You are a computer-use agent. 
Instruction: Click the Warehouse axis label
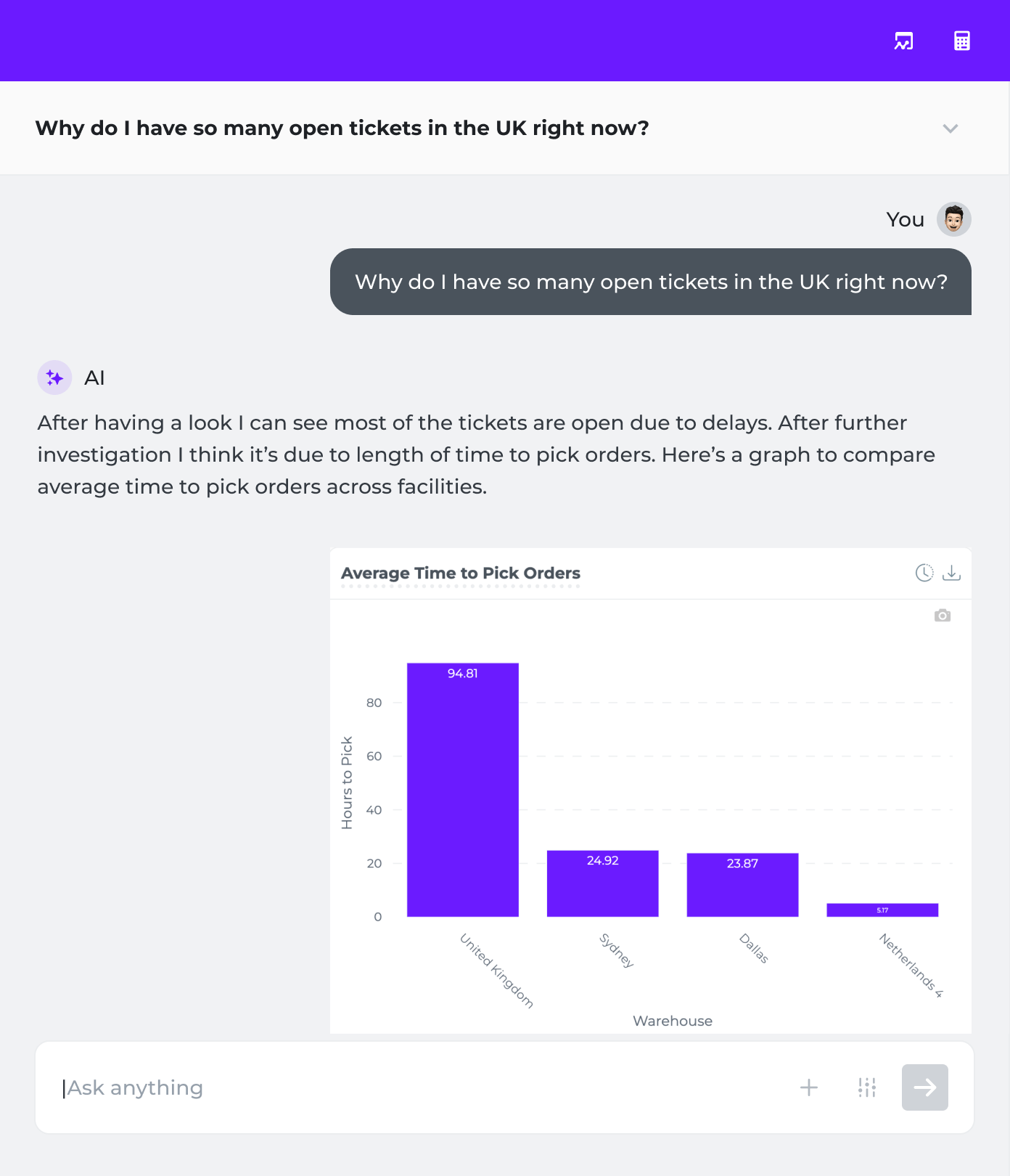click(673, 1021)
